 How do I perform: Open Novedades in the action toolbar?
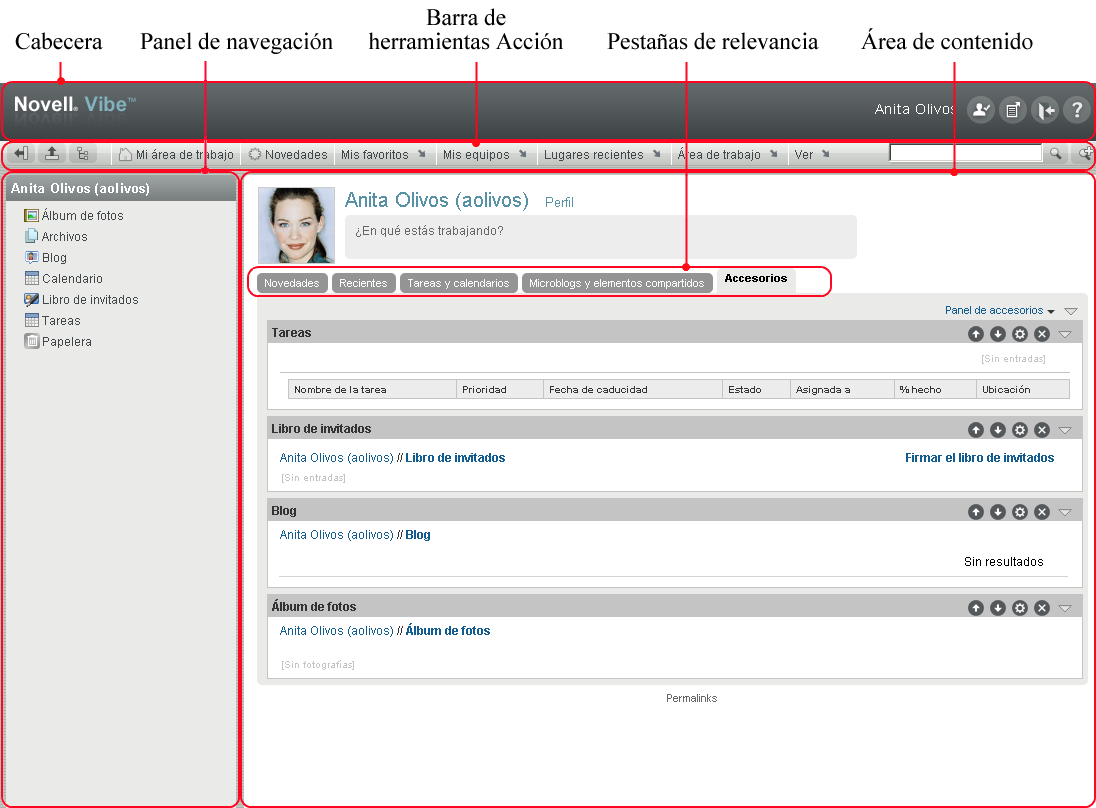click(288, 154)
